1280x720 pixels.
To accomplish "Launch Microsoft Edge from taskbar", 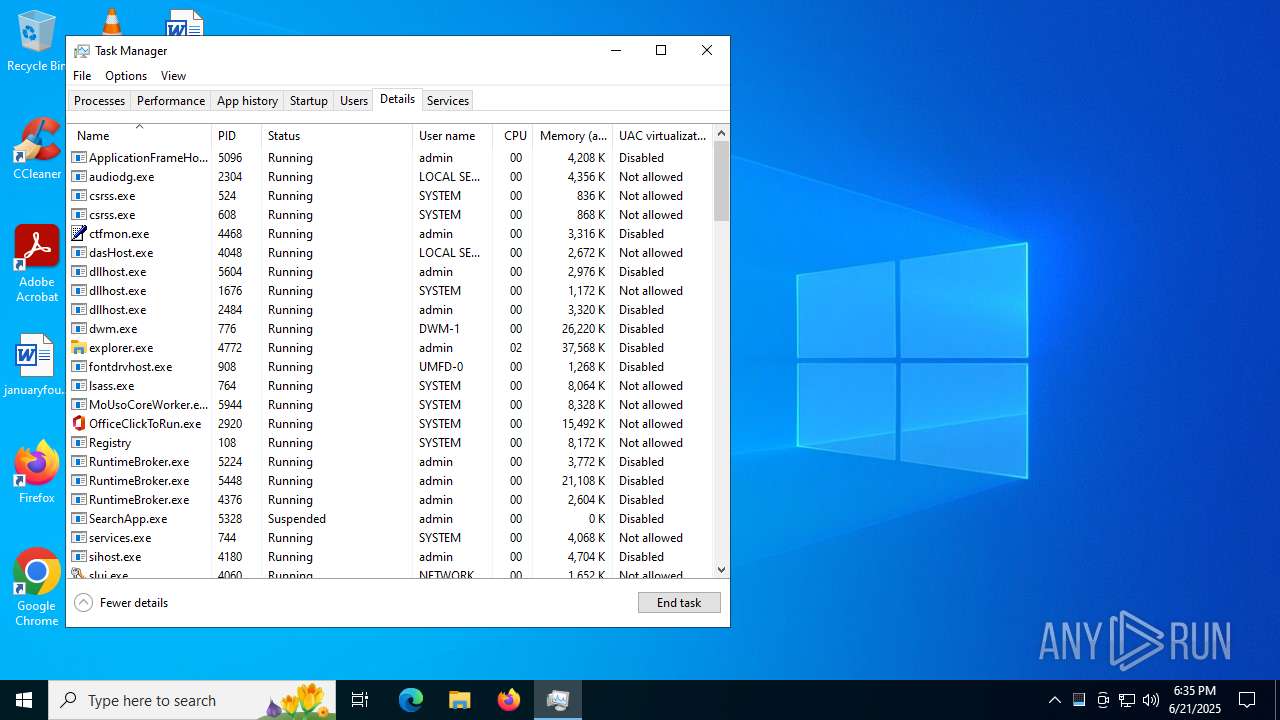I will [x=411, y=700].
